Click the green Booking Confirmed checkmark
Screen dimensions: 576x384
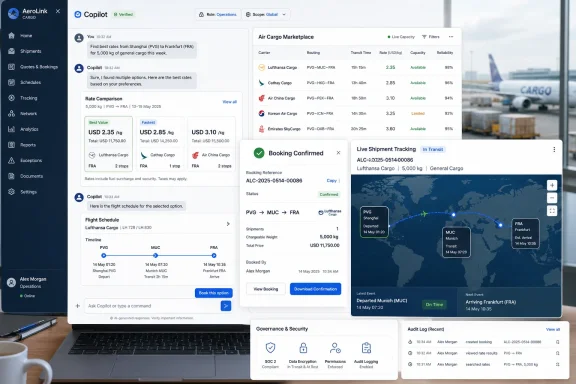(x=259, y=153)
